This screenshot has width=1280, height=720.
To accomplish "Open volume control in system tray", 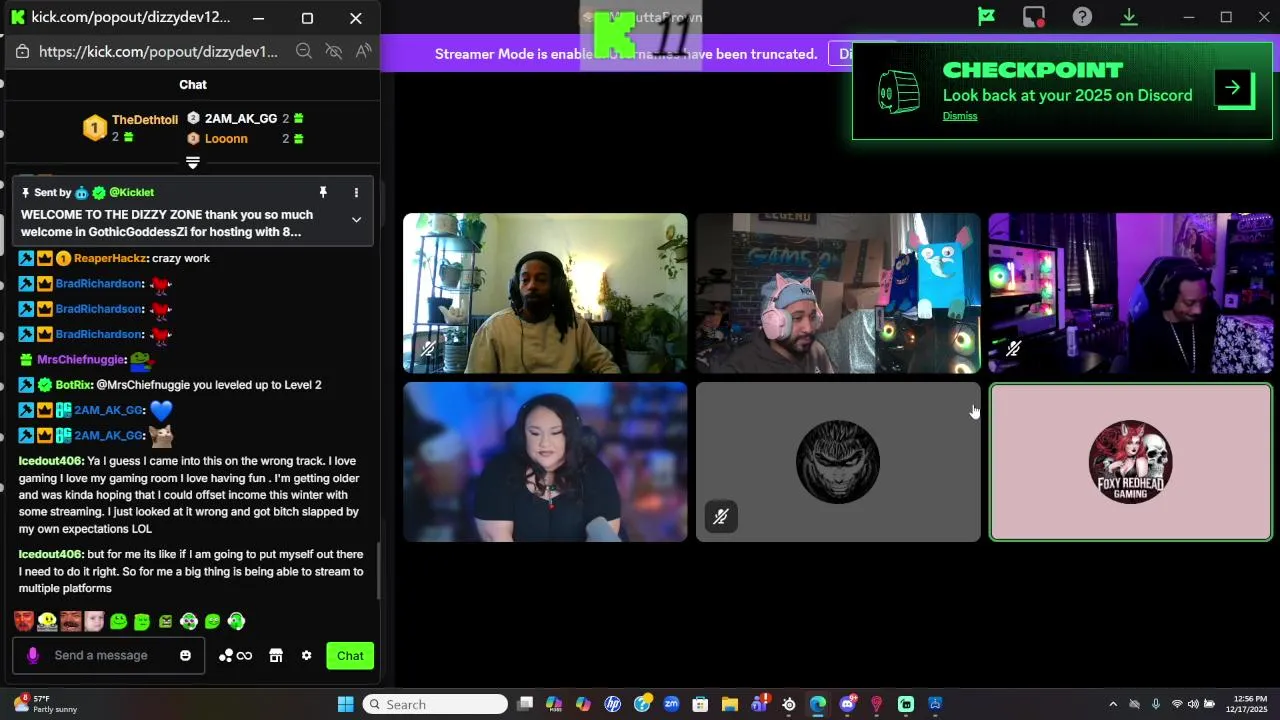I will coord(1194,704).
